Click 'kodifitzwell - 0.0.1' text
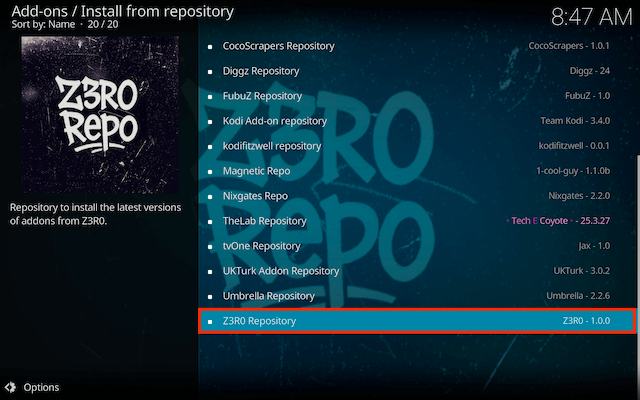The image size is (640, 400). pyautogui.click(x=574, y=146)
